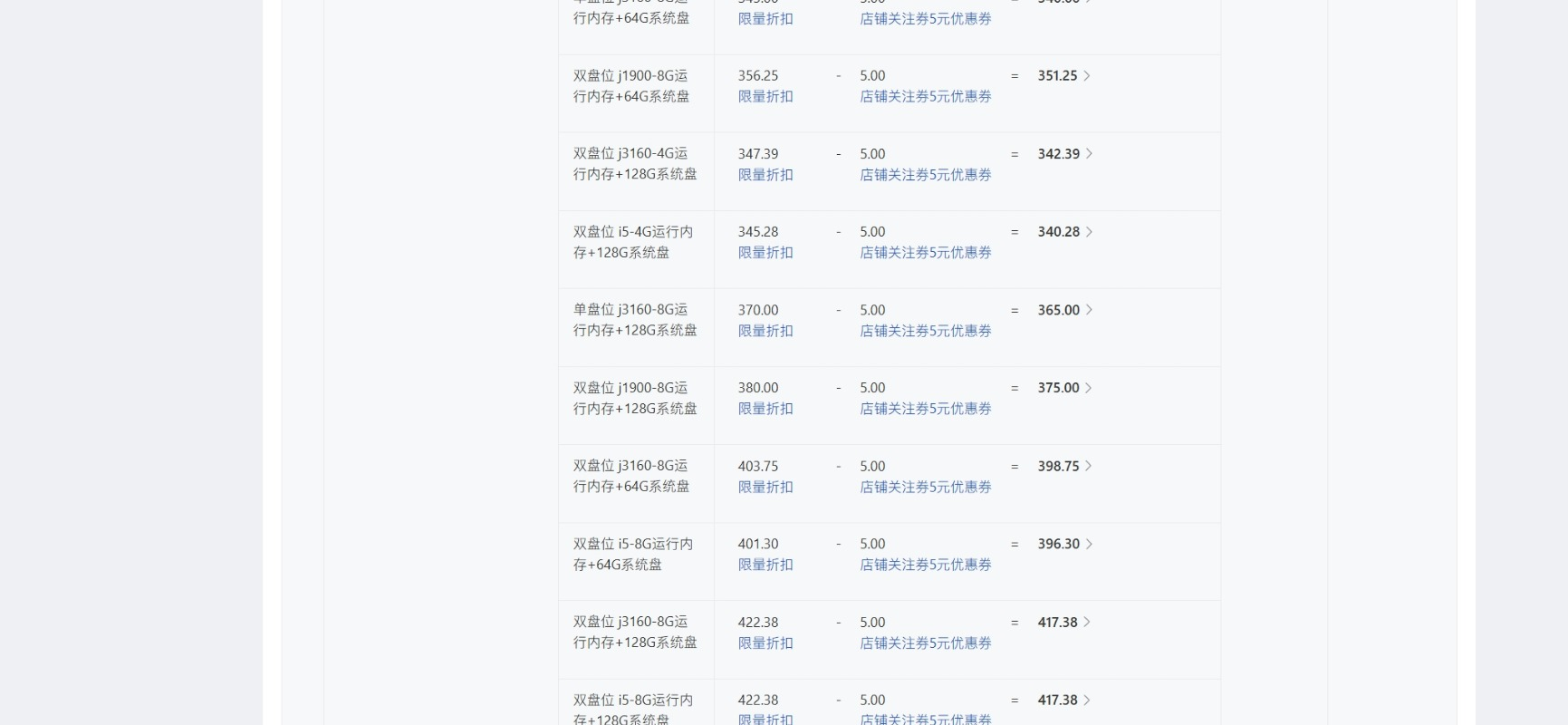Expand the chevron beside the 365.00 total
Screen dimensions: 1568x725
click(1089, 310)
